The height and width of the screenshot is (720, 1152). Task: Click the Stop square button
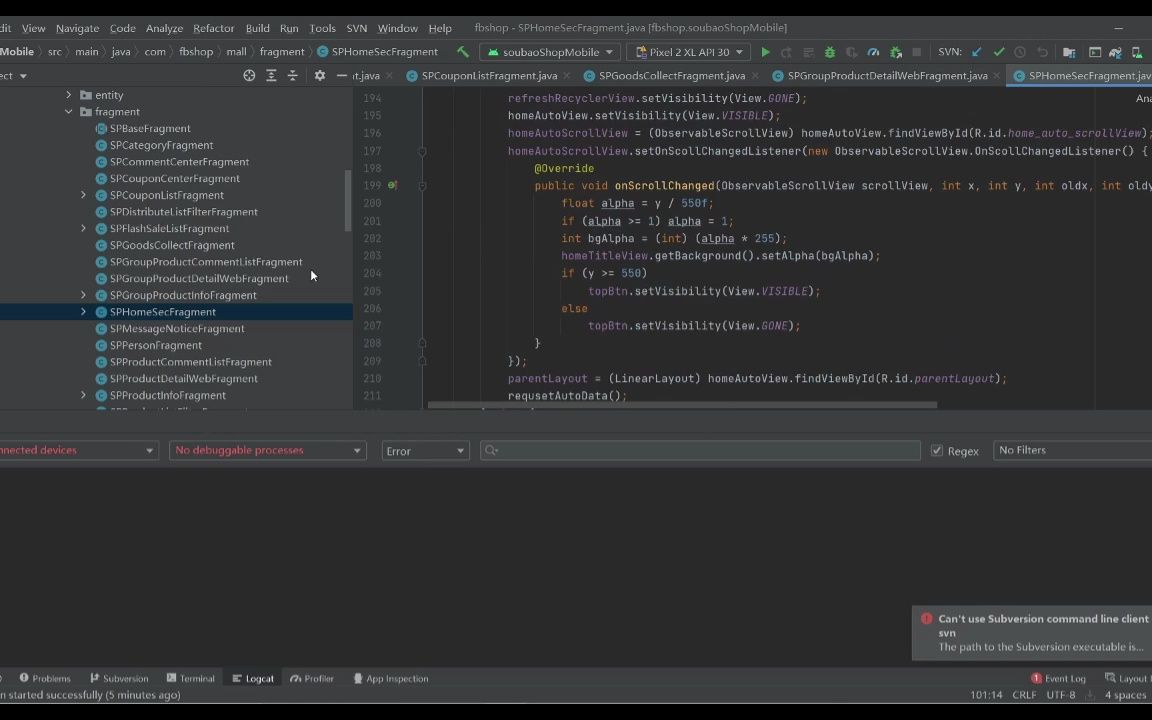coord(916,52)
